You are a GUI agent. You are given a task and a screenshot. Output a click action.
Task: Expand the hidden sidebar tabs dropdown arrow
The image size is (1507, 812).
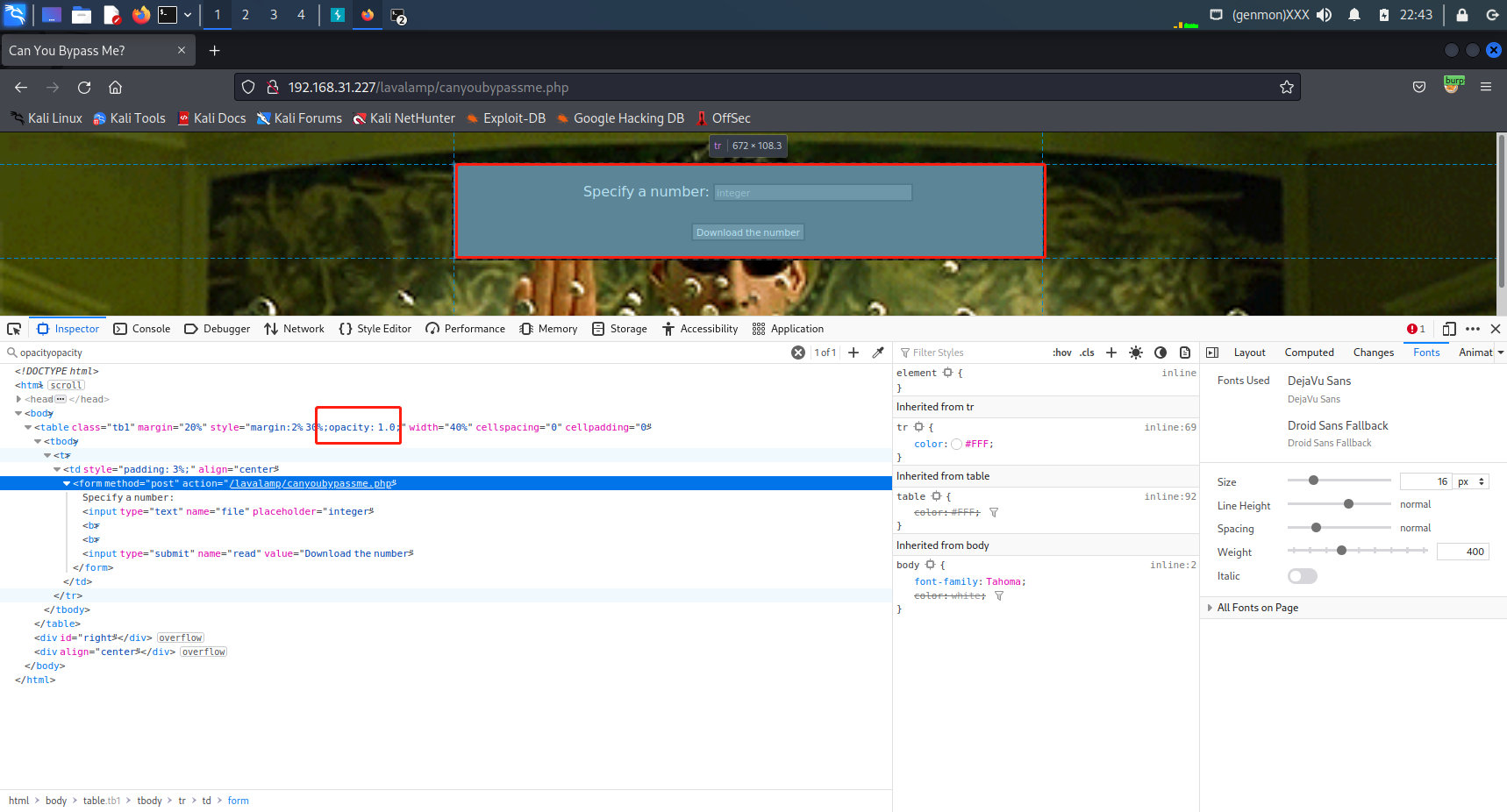tap(1501, 353)
